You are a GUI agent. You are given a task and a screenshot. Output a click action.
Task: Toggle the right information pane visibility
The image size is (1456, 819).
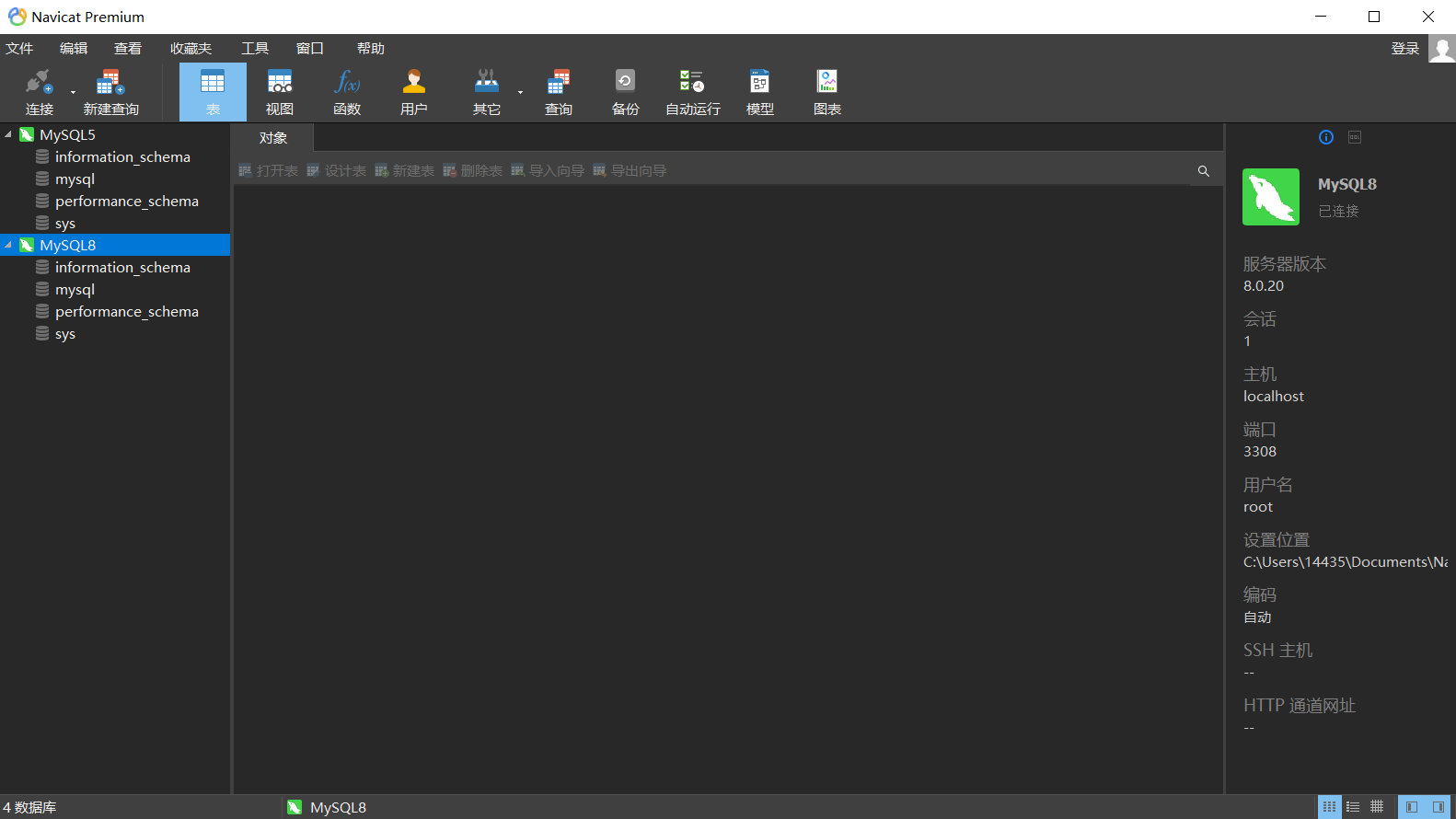pos(1439,807)
